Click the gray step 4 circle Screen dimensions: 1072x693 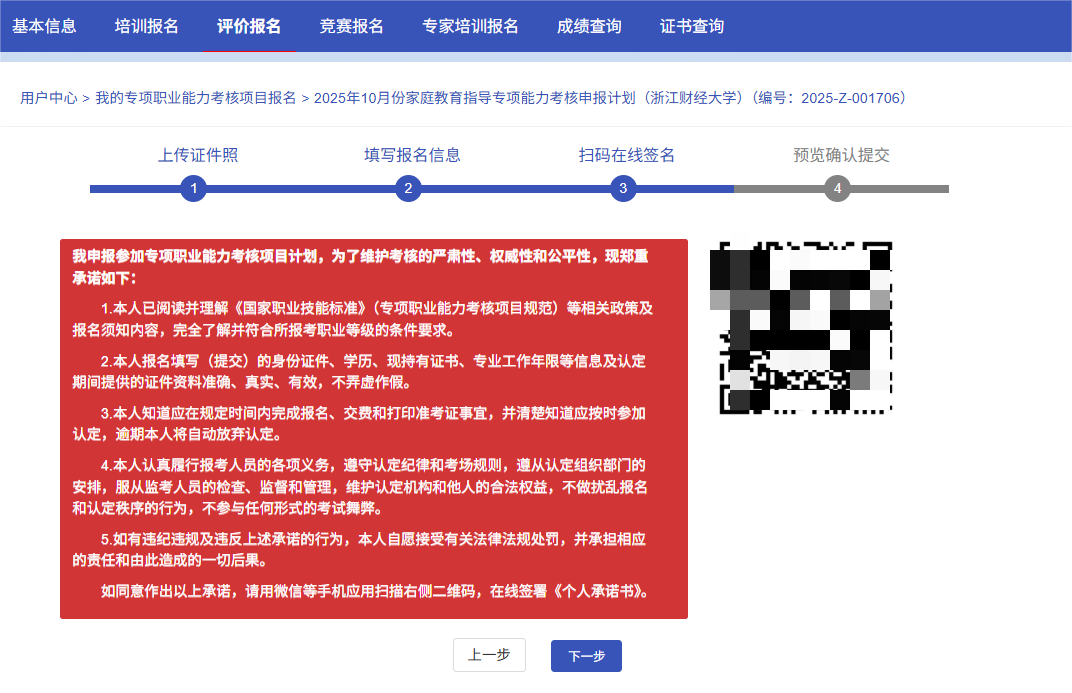point(837,188)
